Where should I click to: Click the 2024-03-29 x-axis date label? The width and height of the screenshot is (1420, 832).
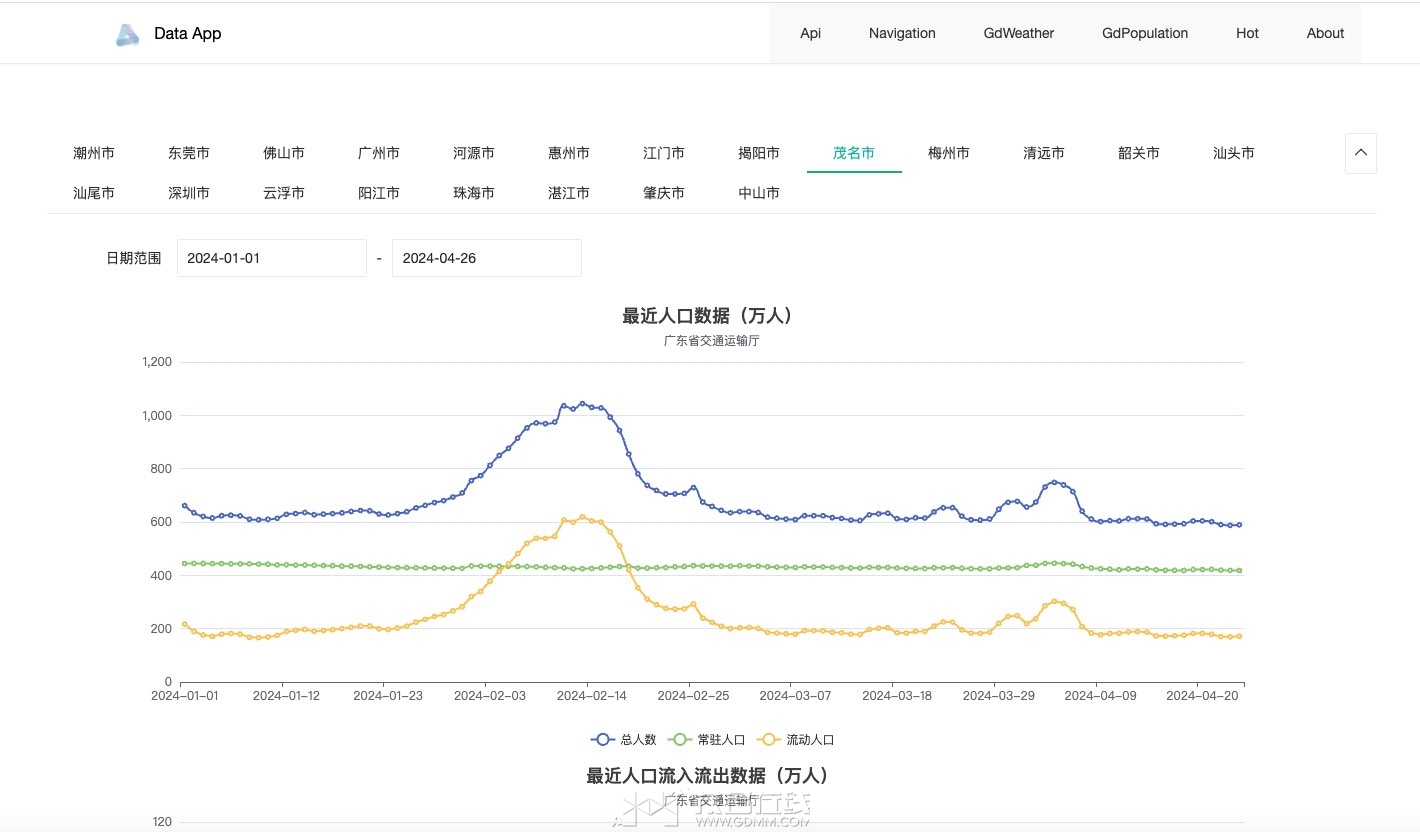pyautogui.click(x=999, y=696)
